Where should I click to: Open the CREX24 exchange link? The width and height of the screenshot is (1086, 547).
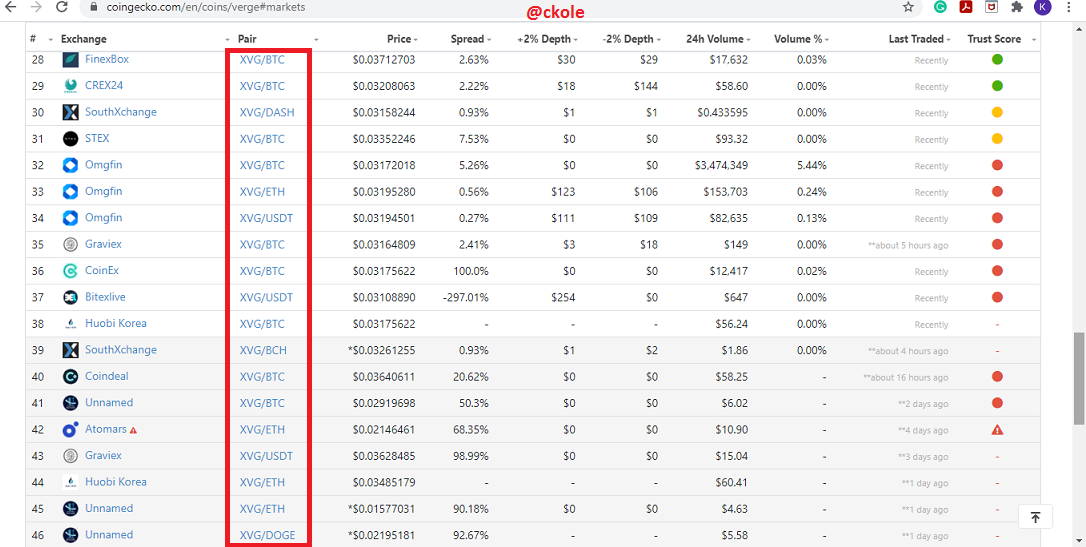pyautogui.click(x=104, y=86)
